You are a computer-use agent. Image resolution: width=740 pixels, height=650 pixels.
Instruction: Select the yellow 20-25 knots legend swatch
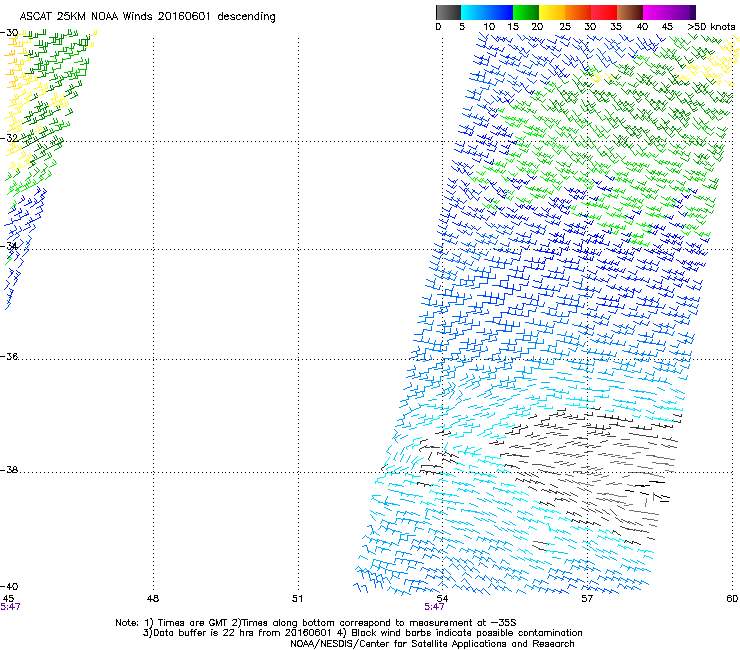[x=552, y=12]
